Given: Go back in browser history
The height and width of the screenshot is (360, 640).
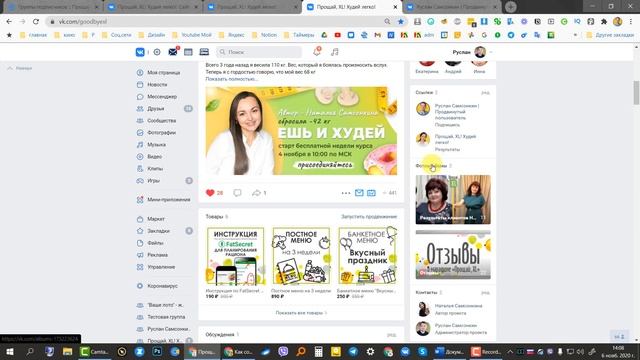Looking at the screenshot, I should [9, 22].
